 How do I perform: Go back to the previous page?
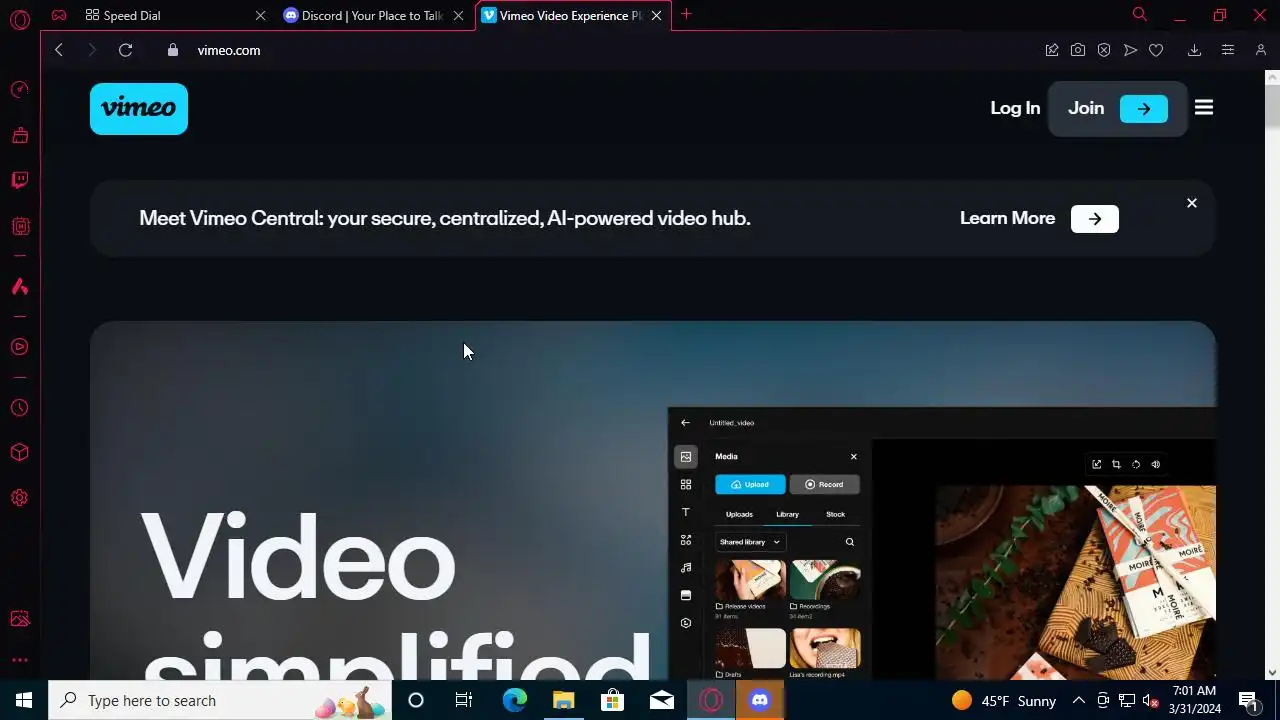59,50
